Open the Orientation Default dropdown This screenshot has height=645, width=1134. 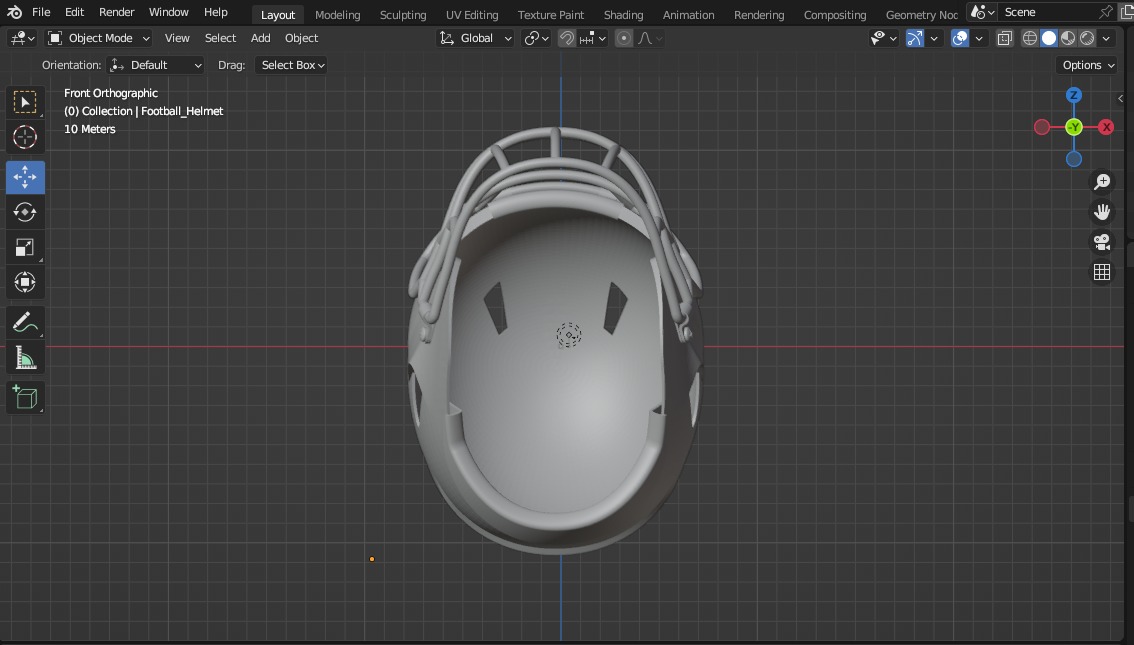[x=155, y=65]
